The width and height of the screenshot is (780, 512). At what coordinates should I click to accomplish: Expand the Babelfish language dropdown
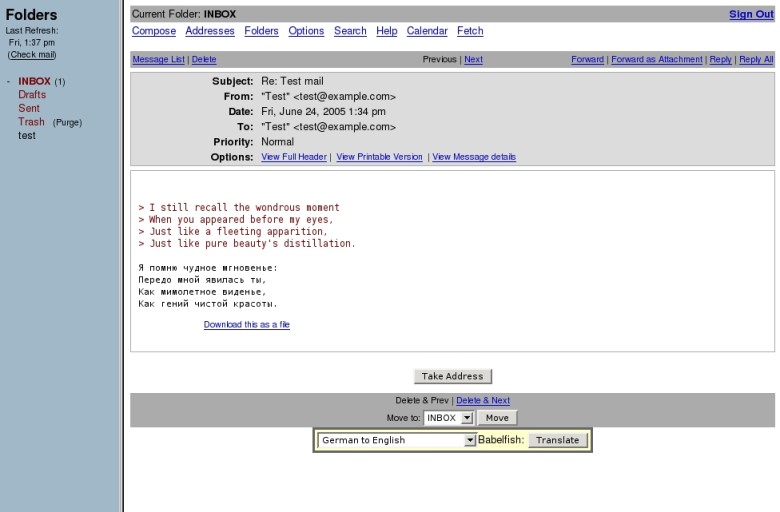[470, 440]
